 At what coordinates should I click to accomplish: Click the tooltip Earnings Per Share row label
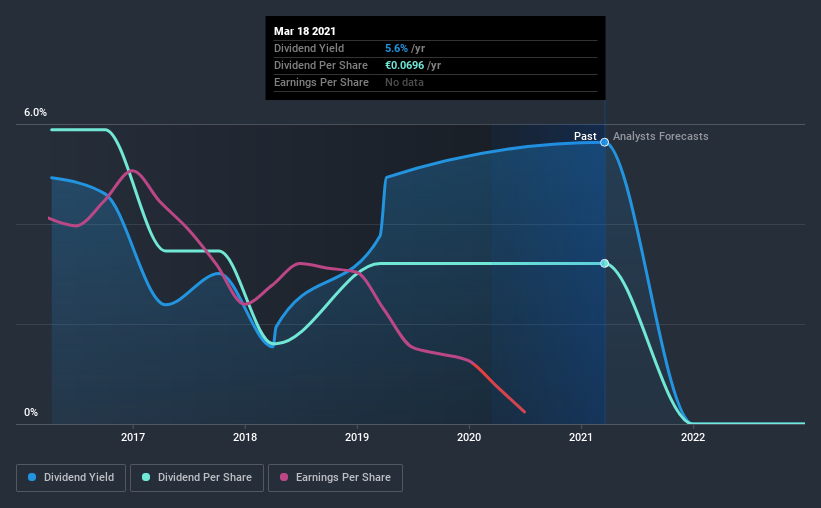(x=321, y=82)
